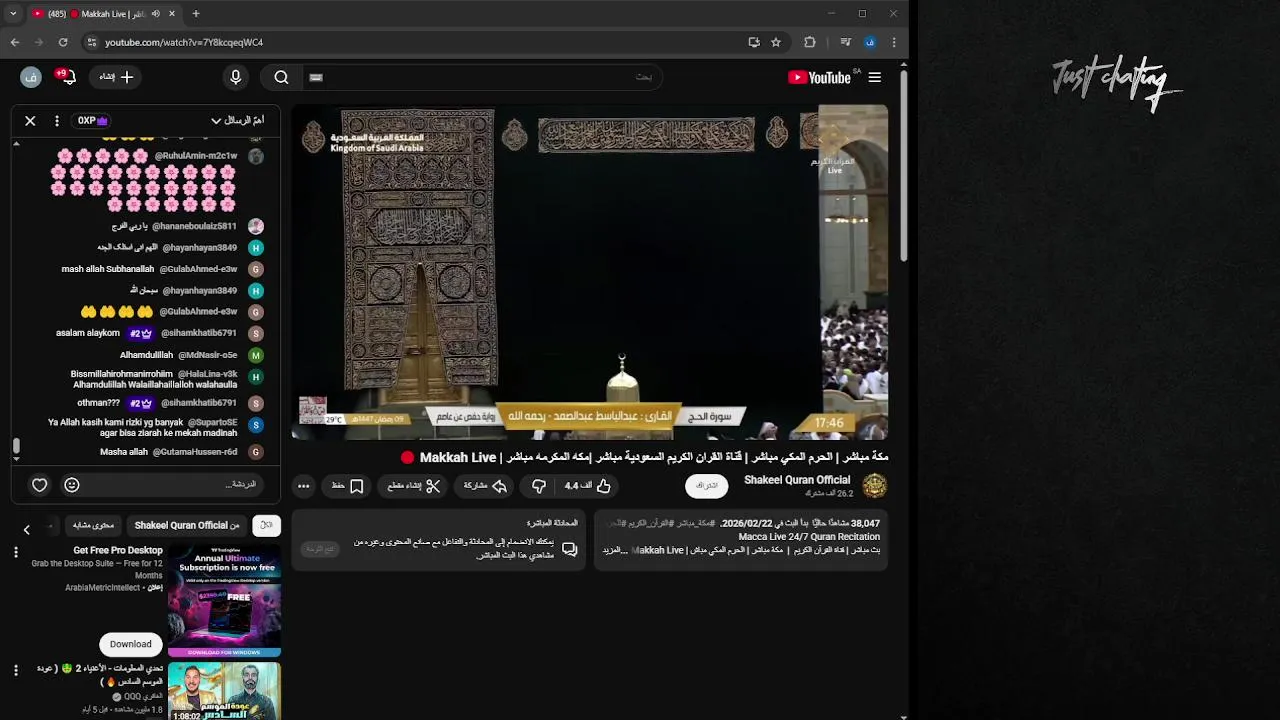
Task: Share the video
Action: pos(486,486)
